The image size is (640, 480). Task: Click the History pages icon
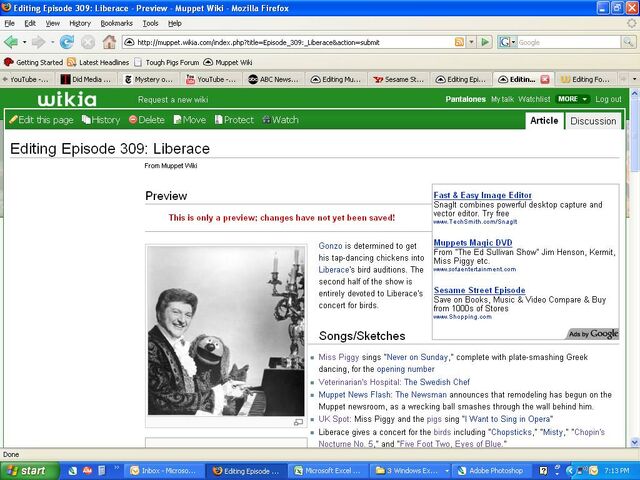coord(86,120)
